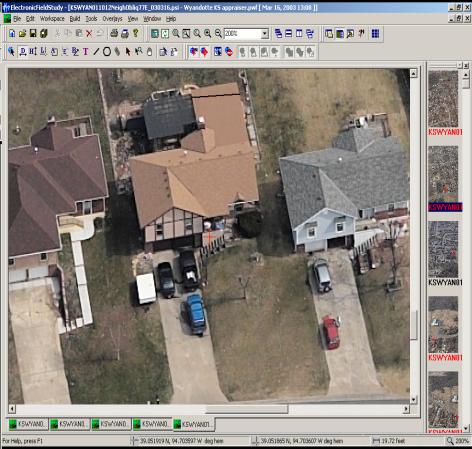472x449 pixels.
Task: Click the image view vertical scrollbar thumb
Action: (414, 325)
